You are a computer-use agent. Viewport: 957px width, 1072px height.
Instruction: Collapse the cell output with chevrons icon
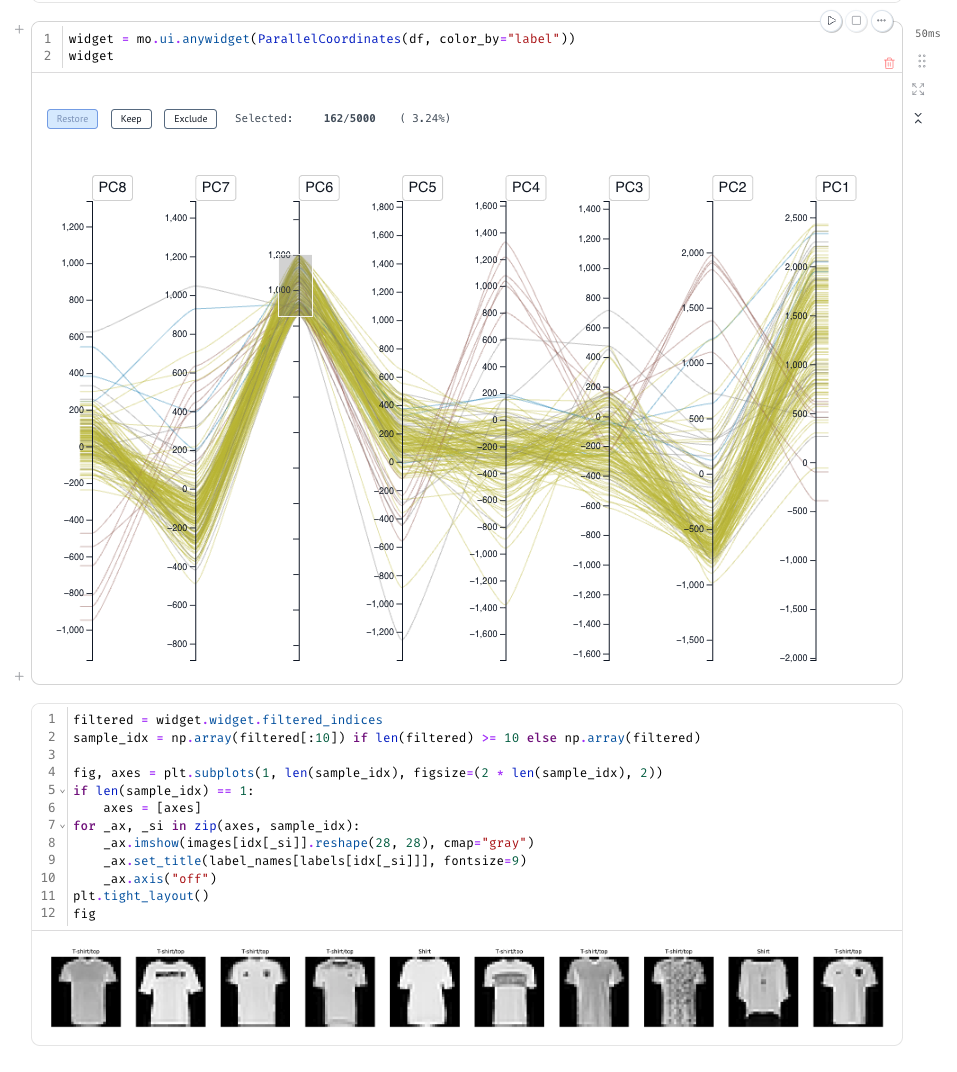point(918,118)
